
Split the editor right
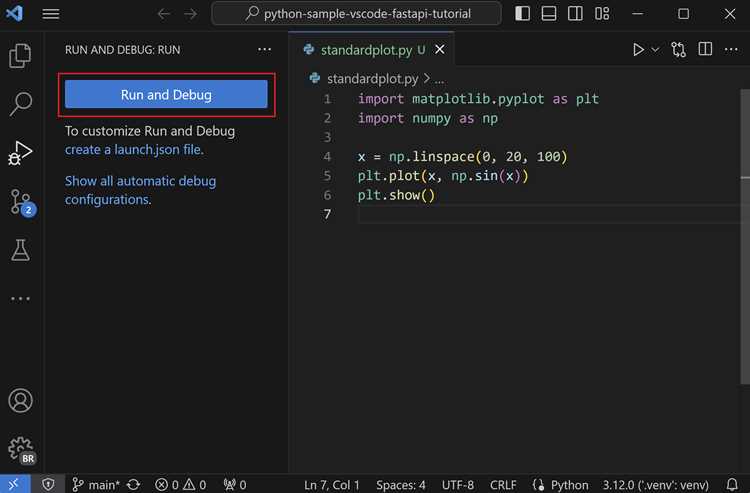pos(705,49)
